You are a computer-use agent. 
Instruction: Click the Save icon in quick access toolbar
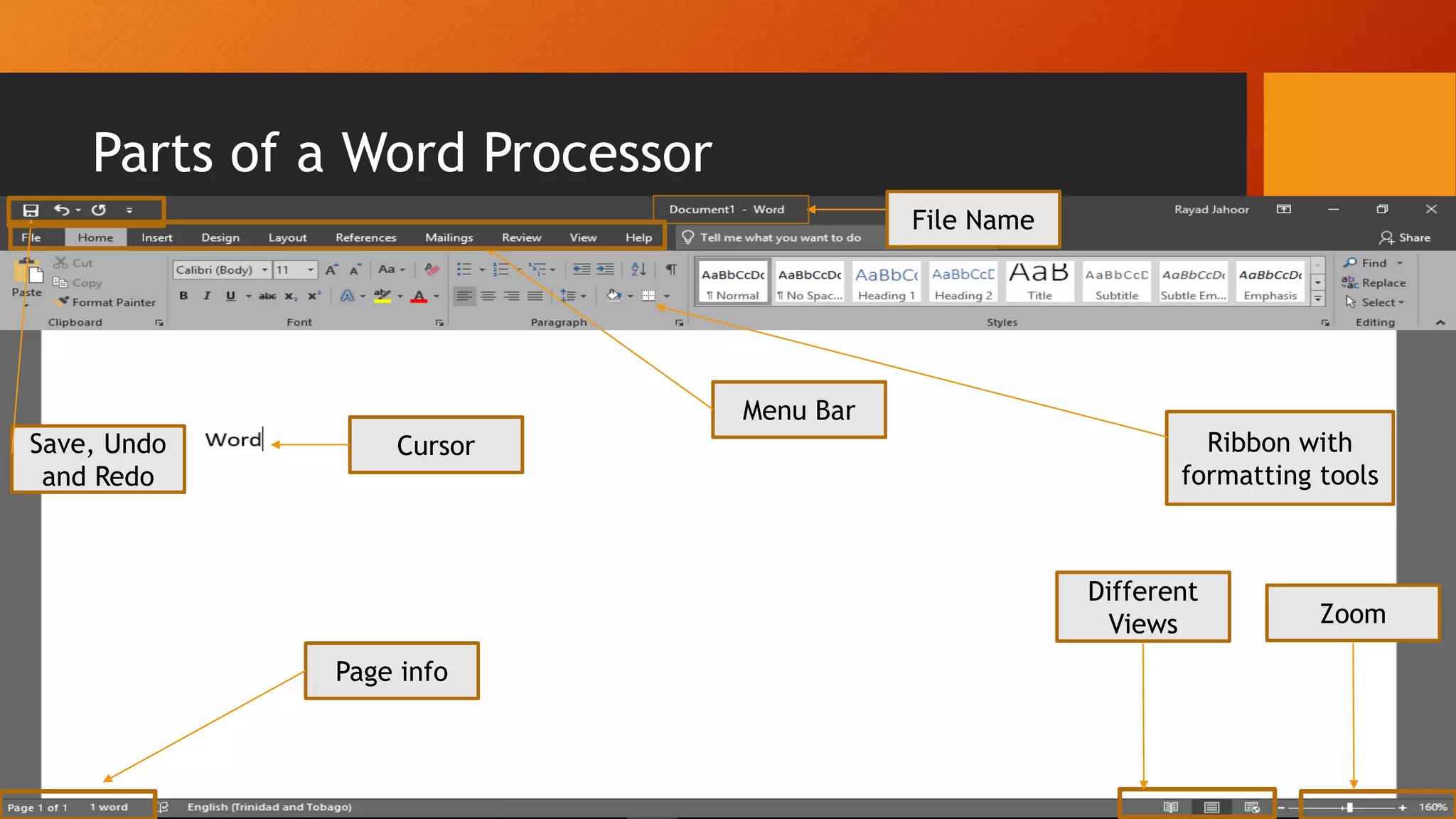click(31, 210)
